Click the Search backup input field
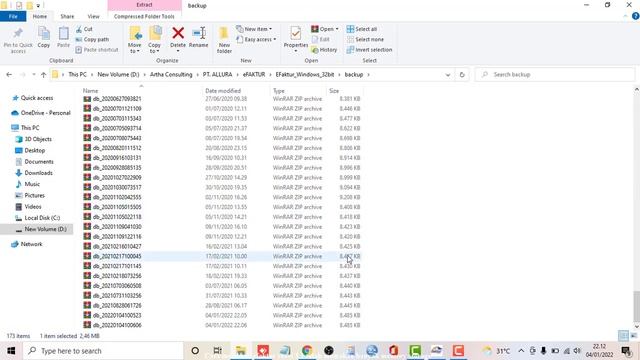 click(555, 75)
